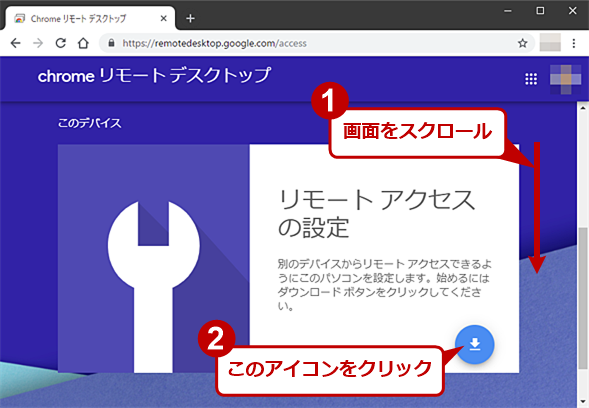
Task: Reload the current page
Action: click(61, 43)
